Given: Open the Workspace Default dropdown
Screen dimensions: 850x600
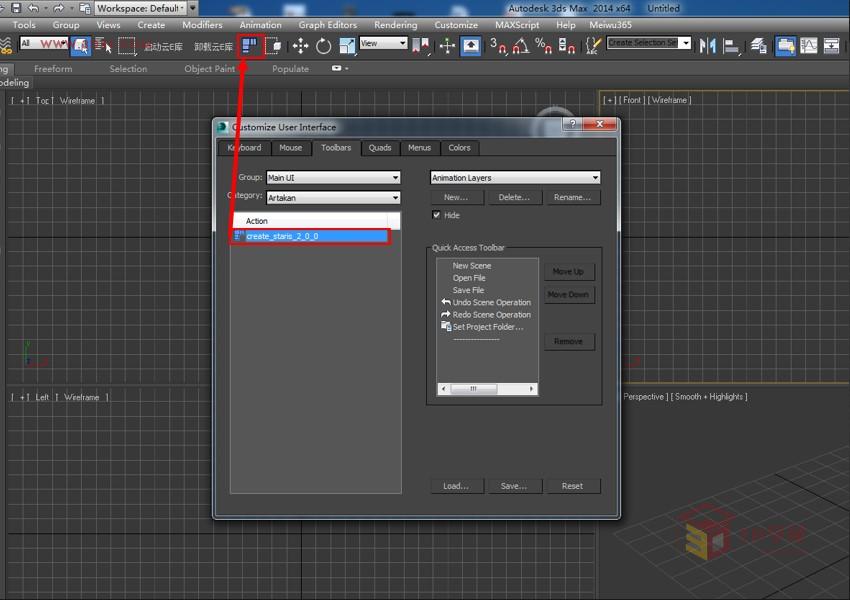Looking at the screenshot, I should pyautogui.click(x=140, y=8).
